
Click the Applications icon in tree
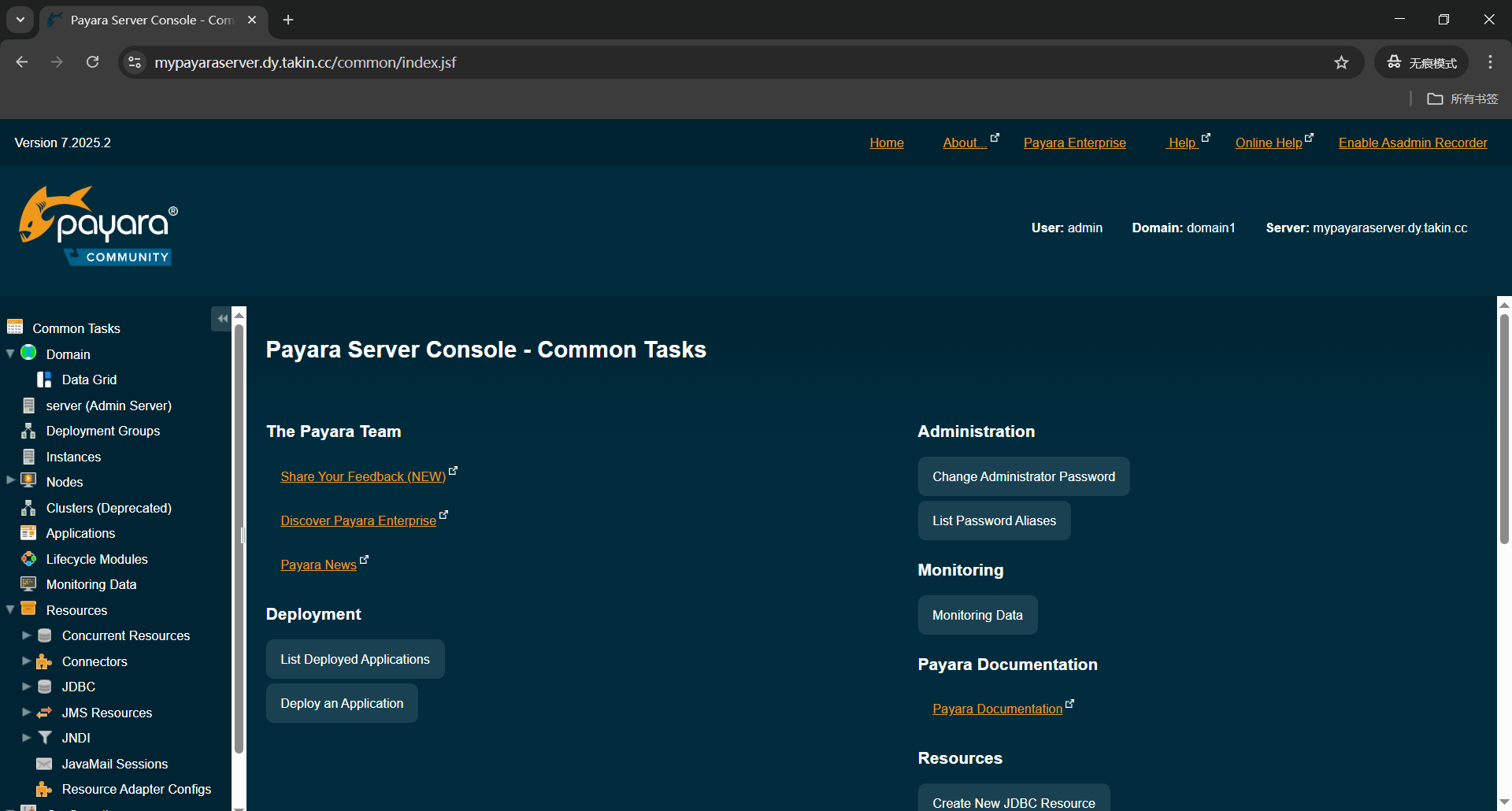[29, 533]
